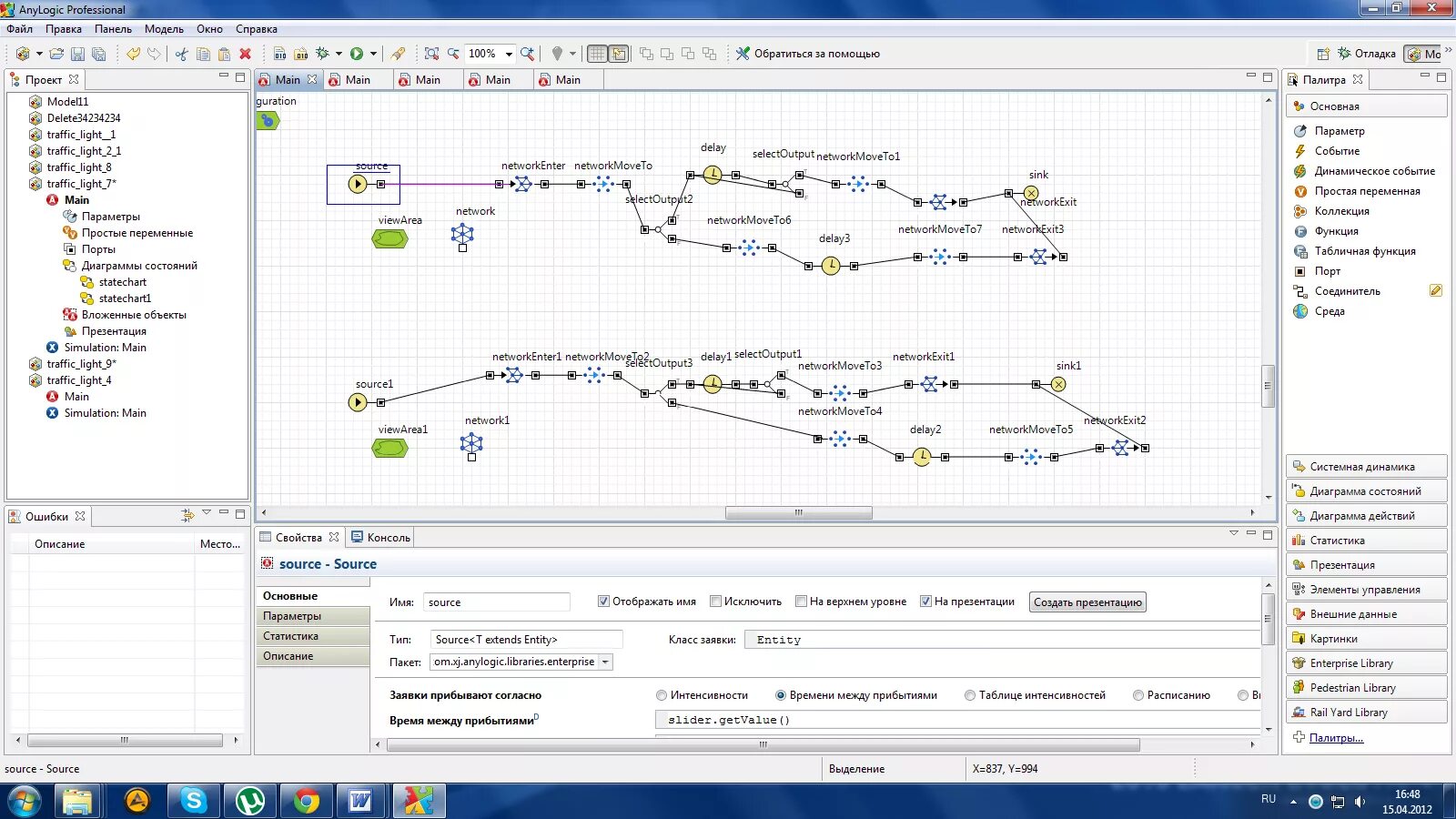Screen dimensions: 1456x819
Task: Open the 'Статистика' properties section
Action: (x=313, y=636)
